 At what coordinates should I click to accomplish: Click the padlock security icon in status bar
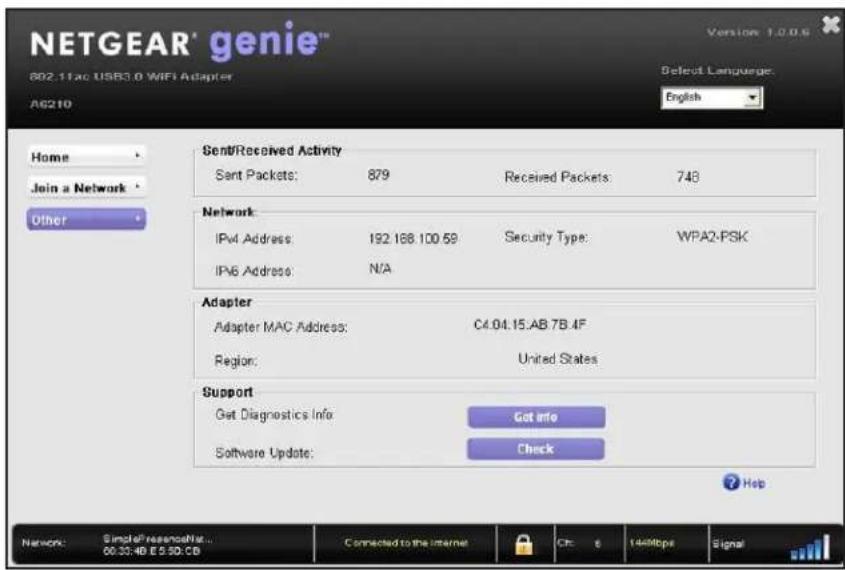coord(524,545)
